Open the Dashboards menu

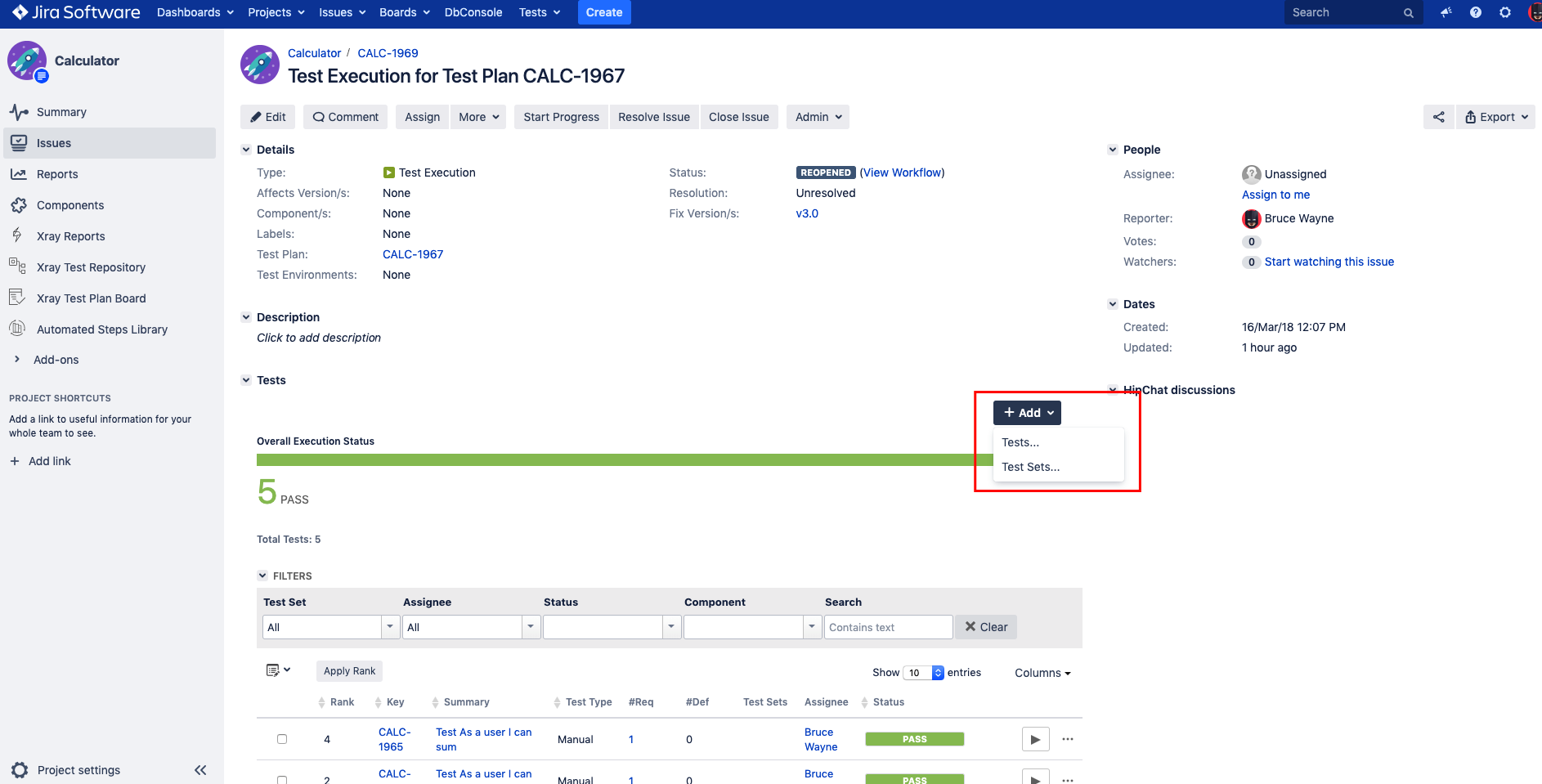[x=195, y=12]
